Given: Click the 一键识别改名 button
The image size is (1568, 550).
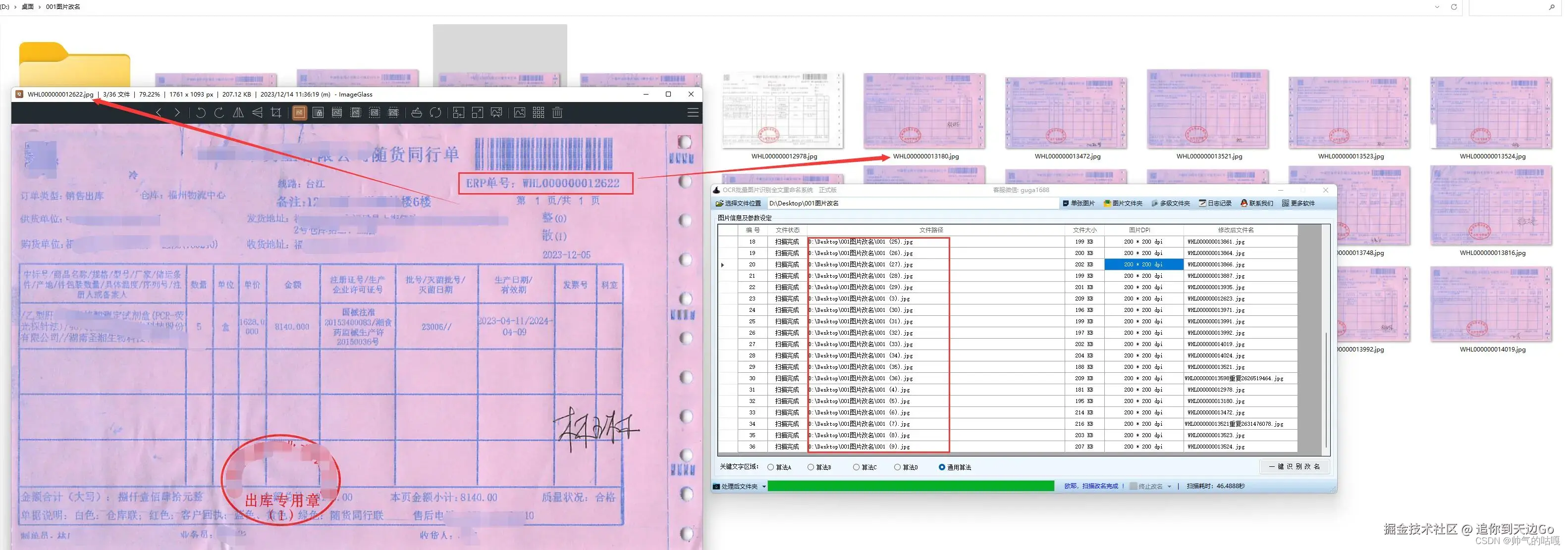Looking at the screenshot, I should pos(1294,467).
